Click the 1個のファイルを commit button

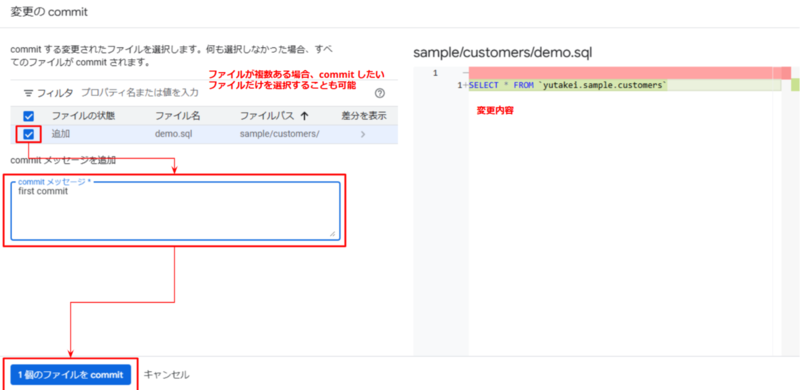71,375
